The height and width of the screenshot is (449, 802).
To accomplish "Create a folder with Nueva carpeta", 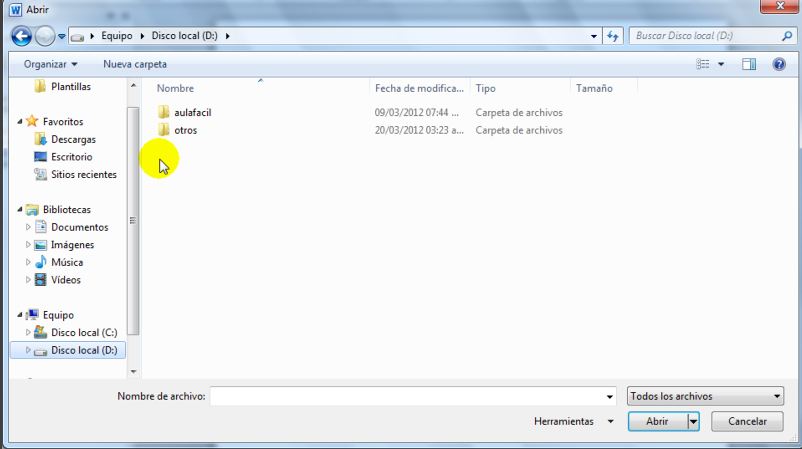I will pos(135,64).
